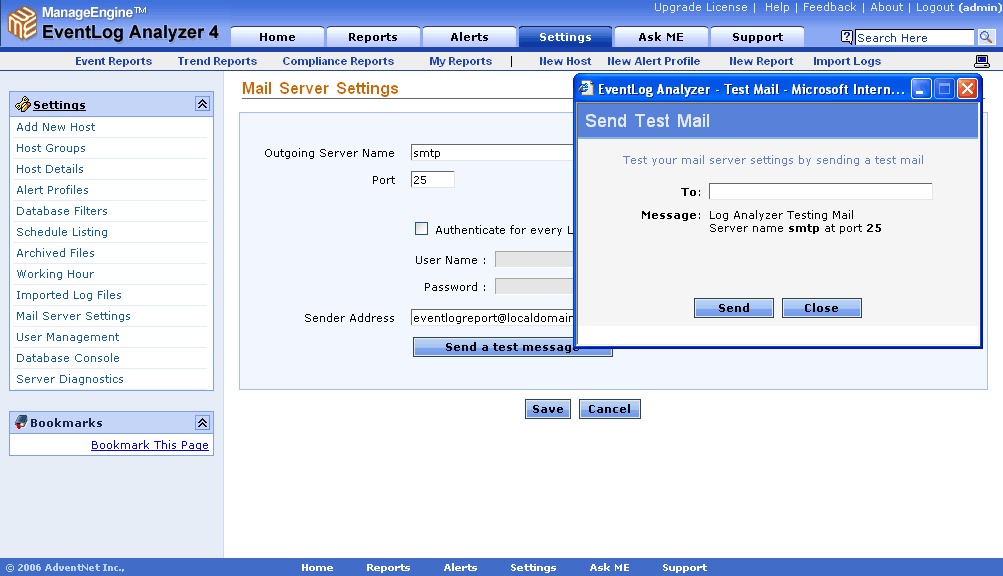
Task: Click the Internet Explorer icon in popup title
Action: pos(586,88)
